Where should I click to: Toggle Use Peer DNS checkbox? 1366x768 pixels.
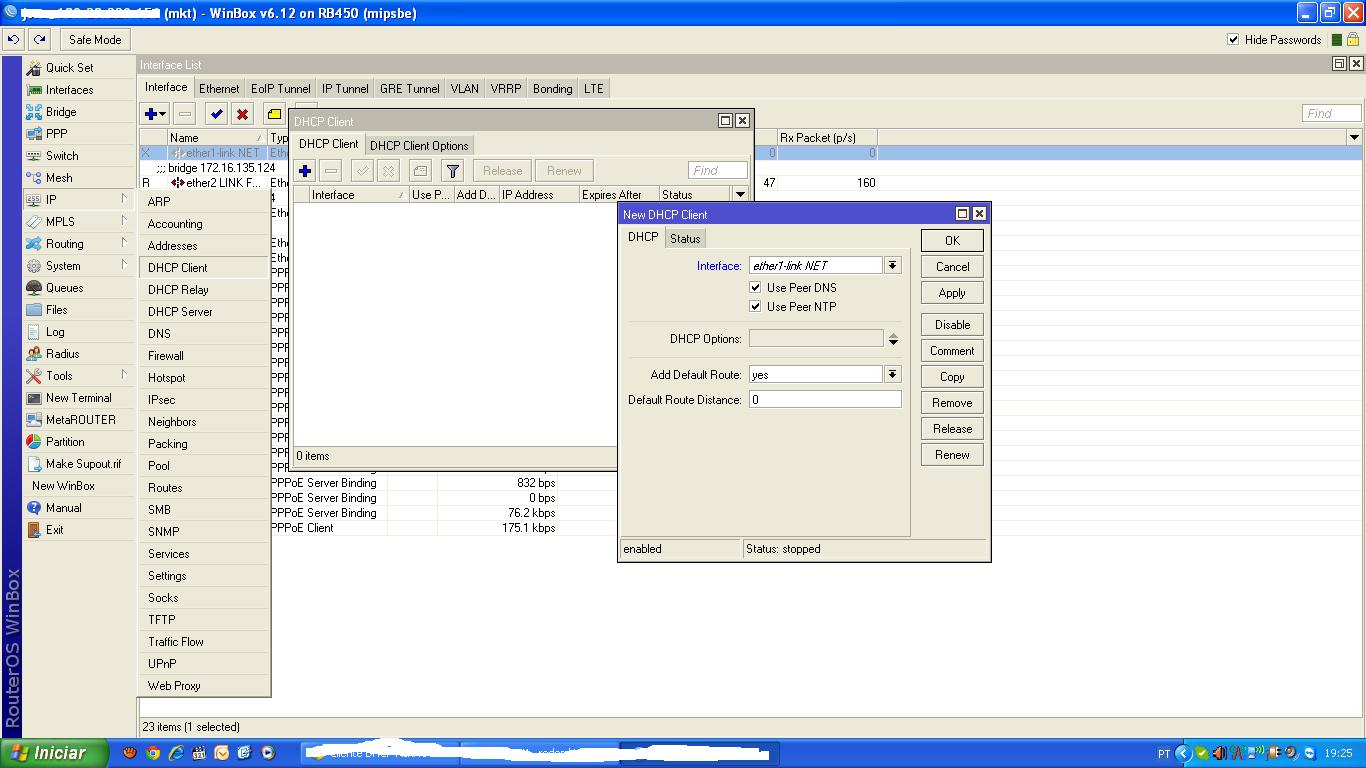(x=755, y=288)
